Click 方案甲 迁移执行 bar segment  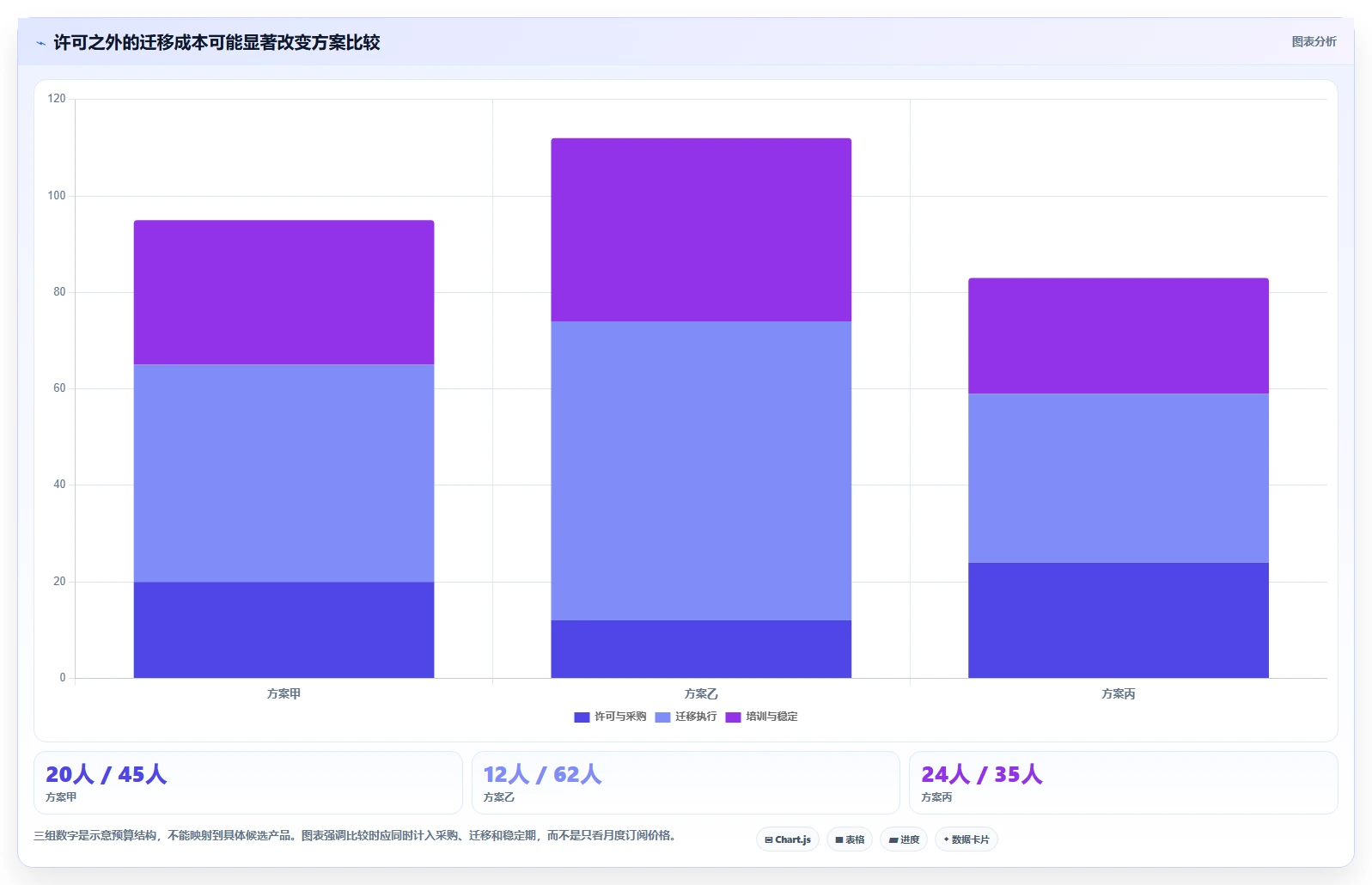[x=284, y=473]
